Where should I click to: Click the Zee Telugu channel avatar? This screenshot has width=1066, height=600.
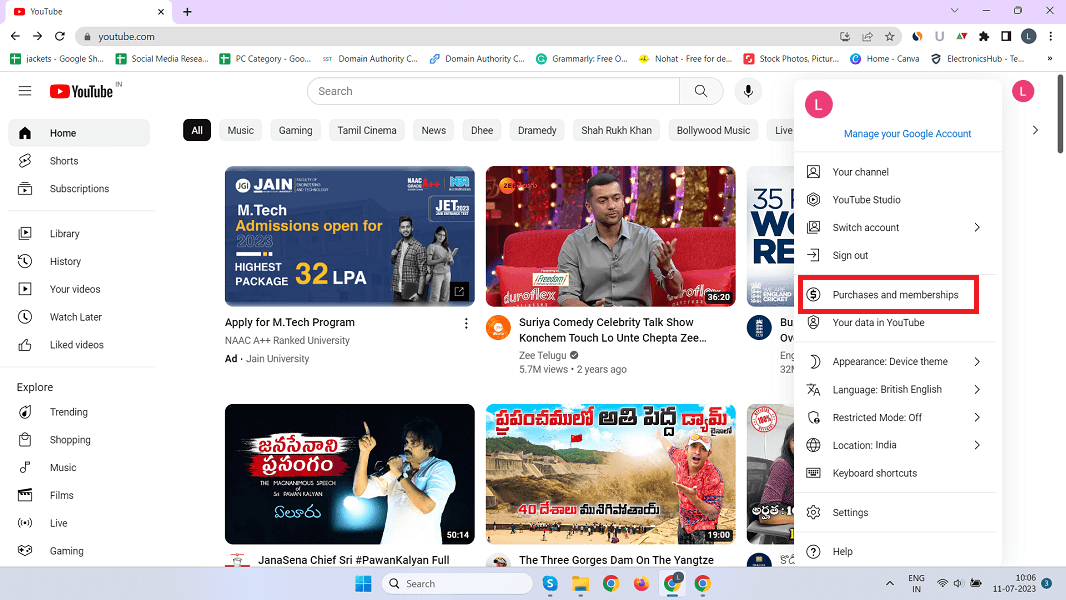click(x=498, y=328)
